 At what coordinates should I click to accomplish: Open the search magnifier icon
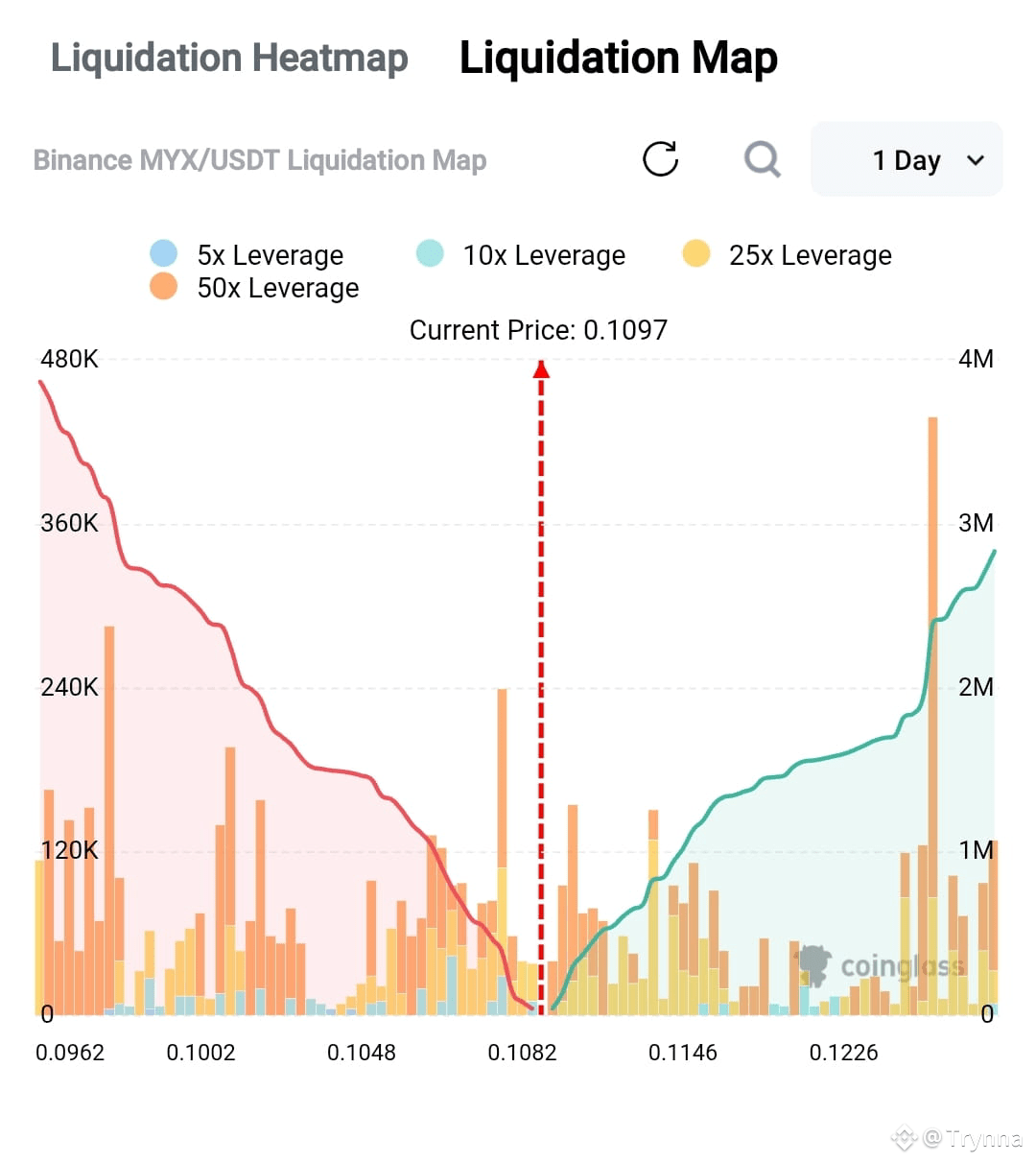(763, 159)
